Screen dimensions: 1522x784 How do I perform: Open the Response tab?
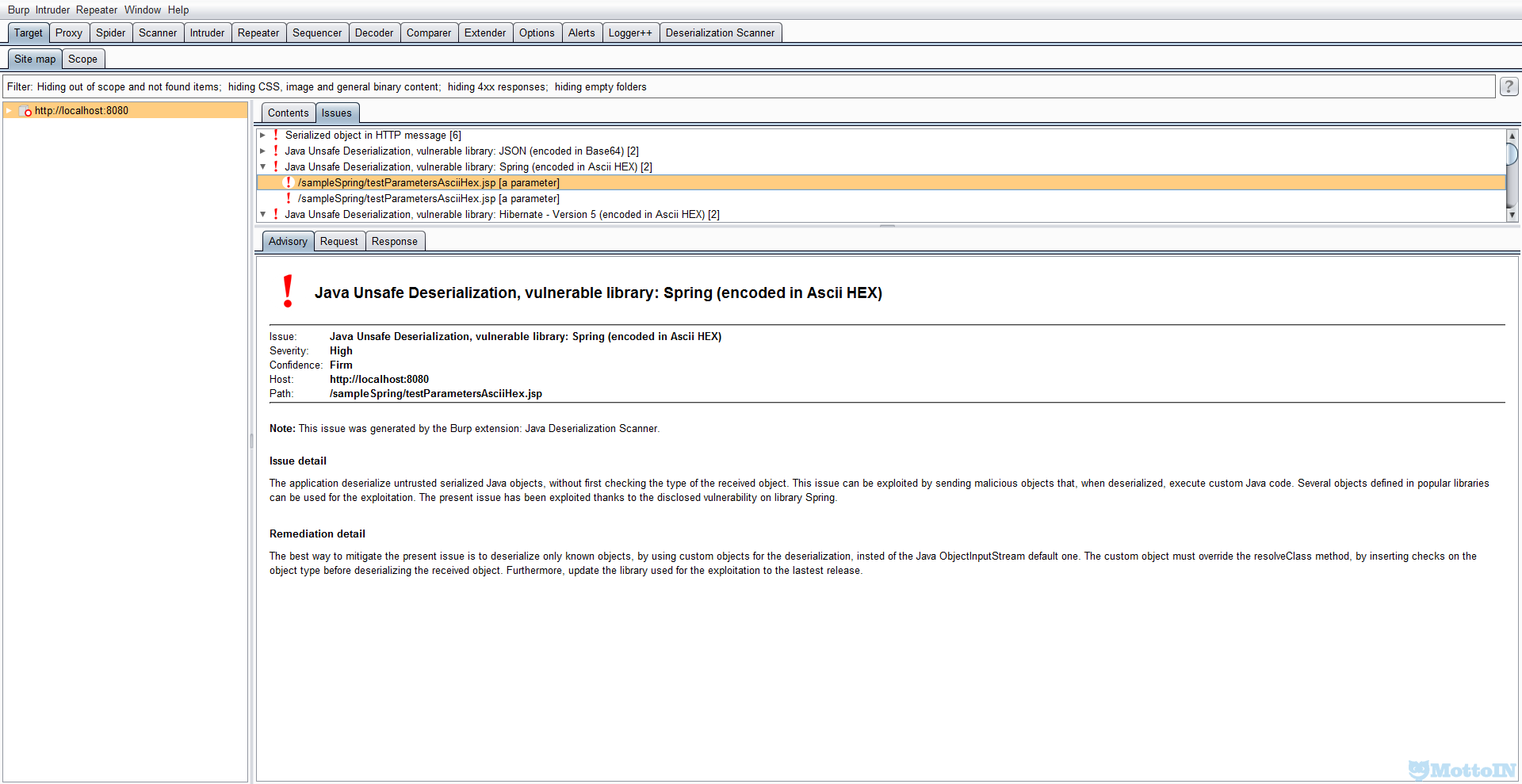394,241
